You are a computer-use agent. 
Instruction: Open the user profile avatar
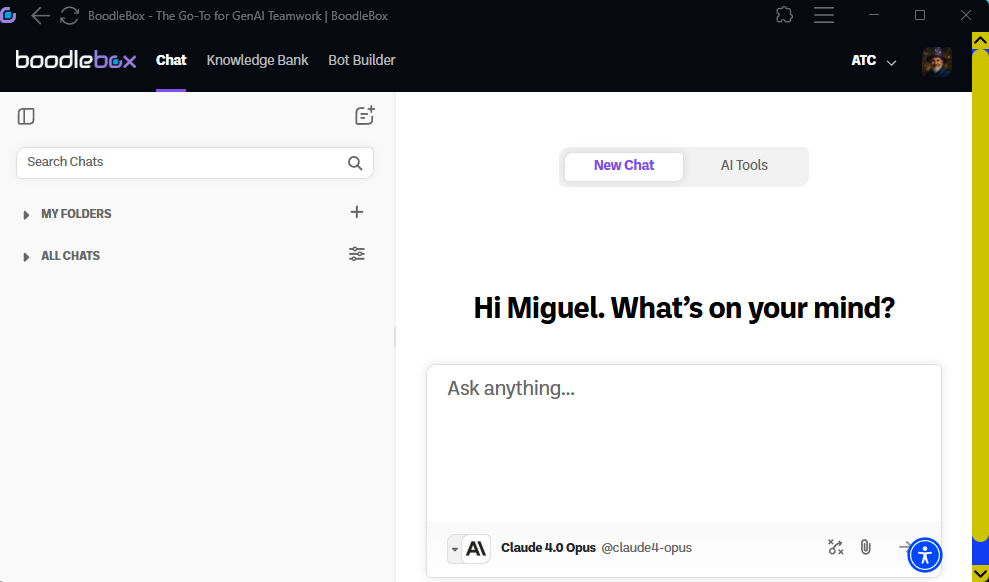point(936,61)
